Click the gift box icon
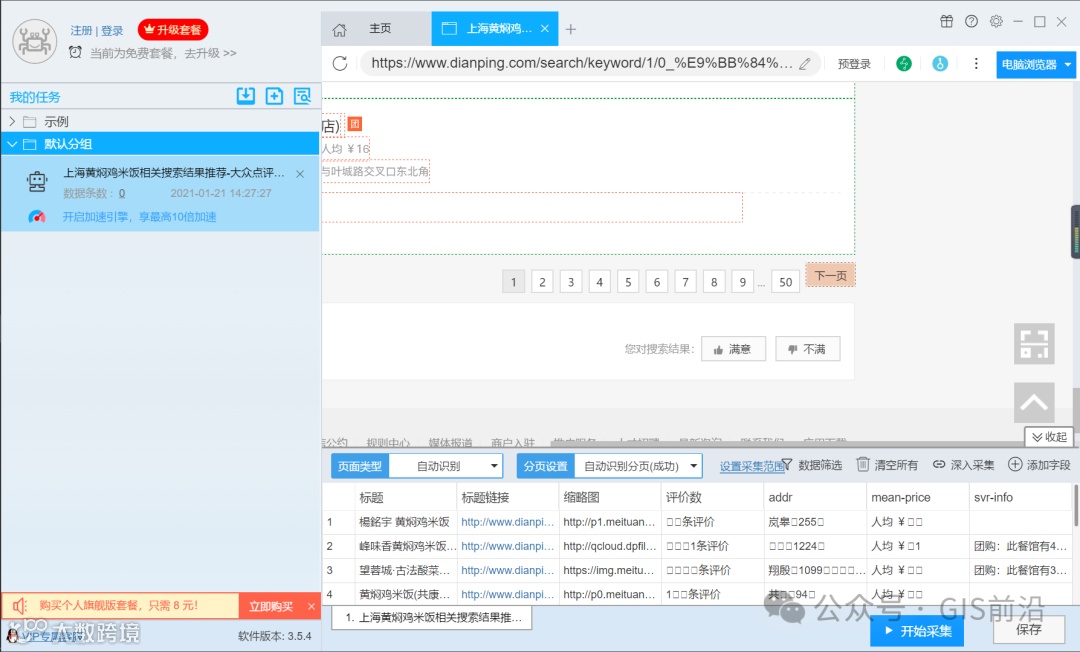 (x=947, y=21)
